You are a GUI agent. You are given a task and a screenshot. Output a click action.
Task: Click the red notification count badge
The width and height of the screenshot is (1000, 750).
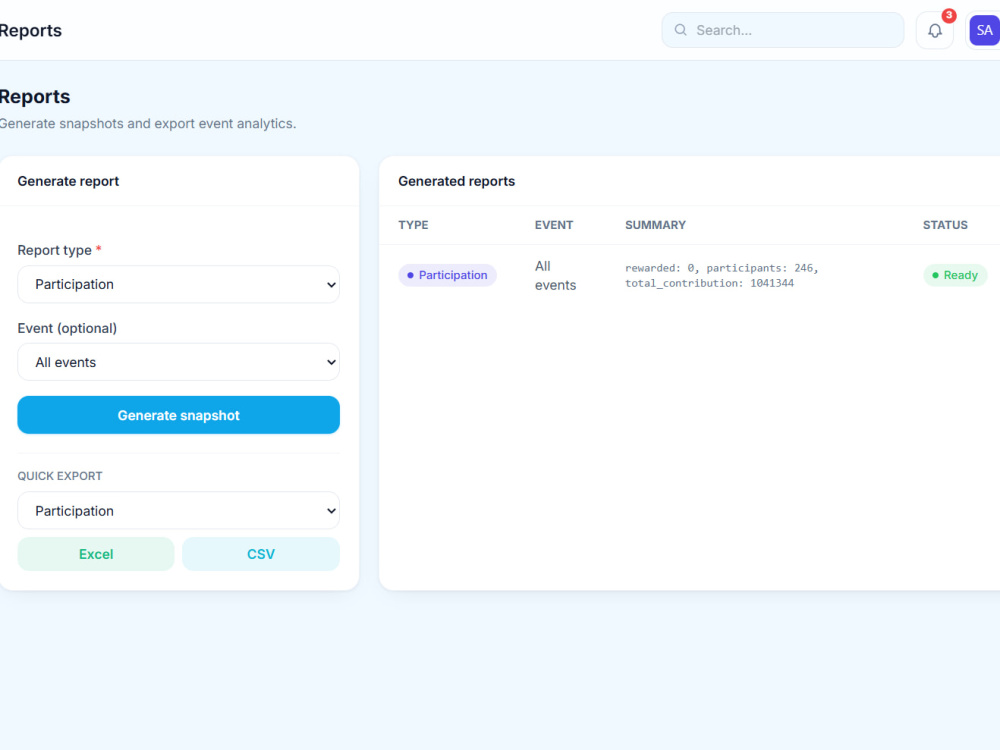(949, 15)
